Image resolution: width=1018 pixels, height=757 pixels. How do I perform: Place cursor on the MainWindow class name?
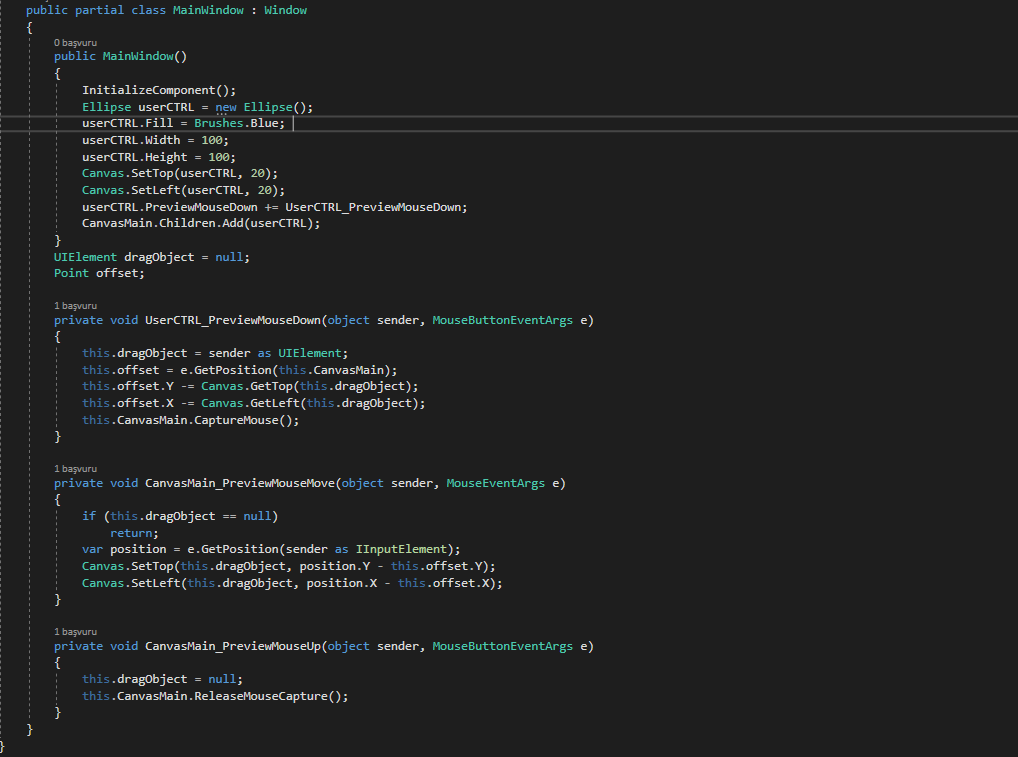(208, 9)
